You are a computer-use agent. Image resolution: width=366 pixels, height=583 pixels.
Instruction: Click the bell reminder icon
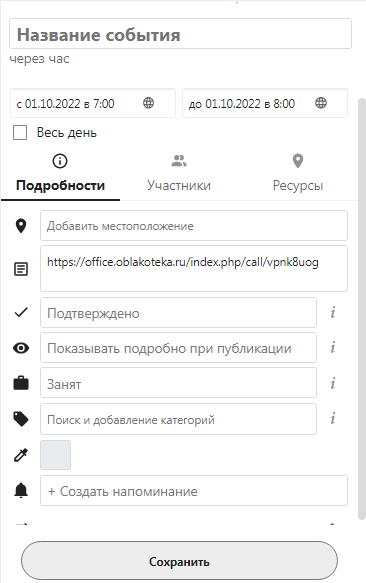click(x=21, y=490)
